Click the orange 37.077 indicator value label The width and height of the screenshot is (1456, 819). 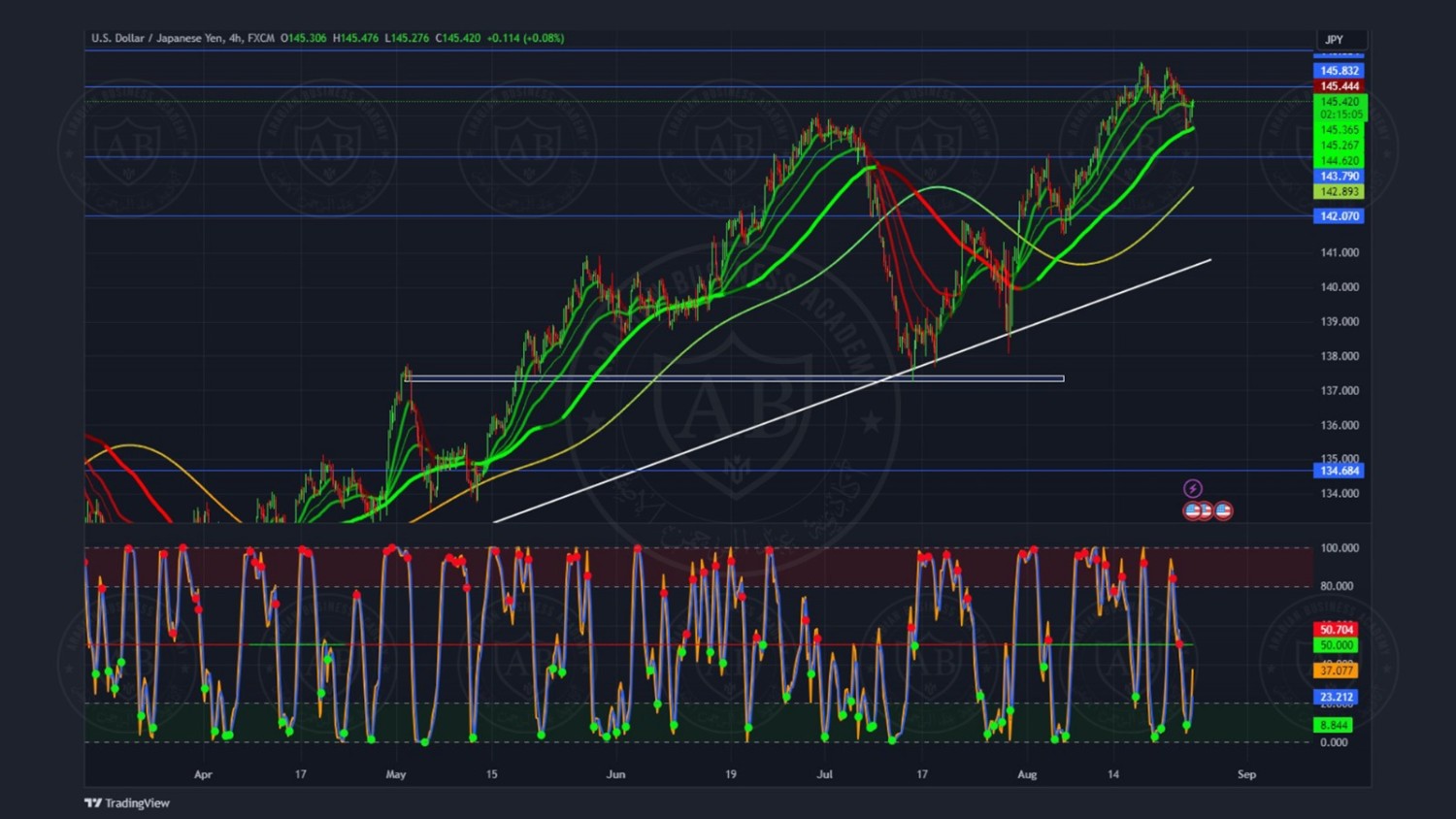(x=1336, y=671)
